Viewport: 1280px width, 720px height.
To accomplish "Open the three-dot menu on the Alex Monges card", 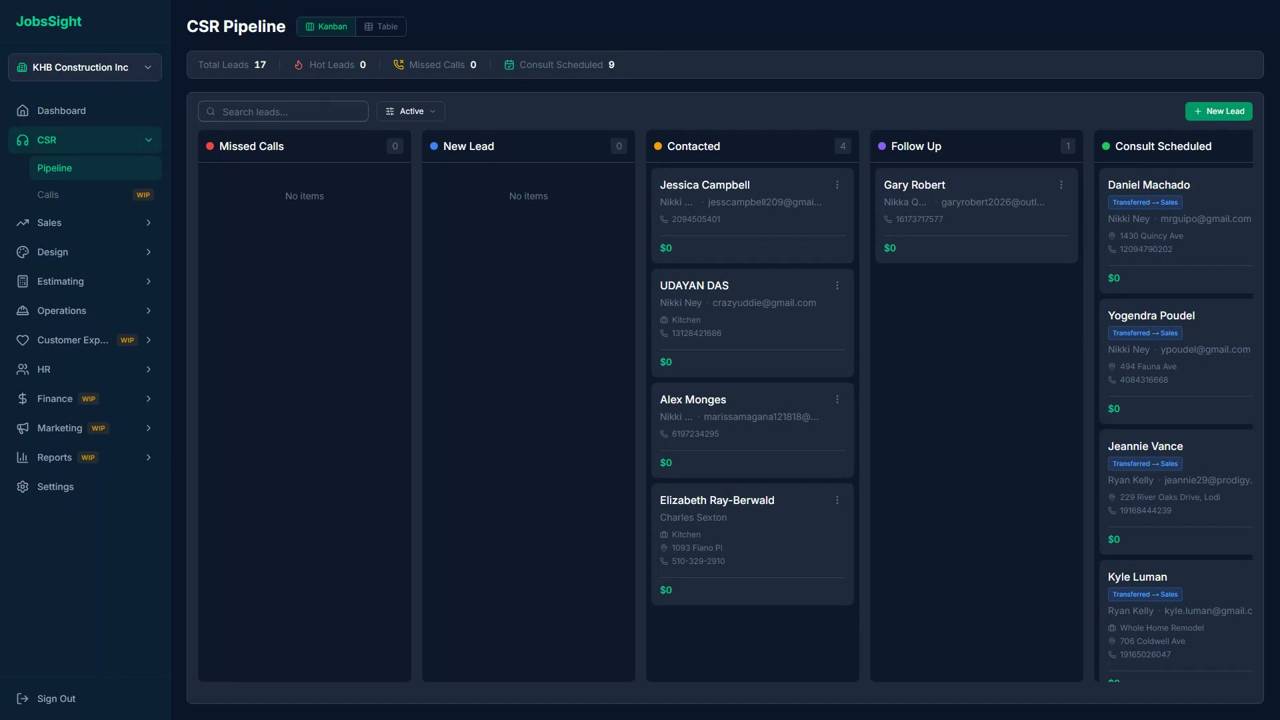I will (x=837, y=400).
